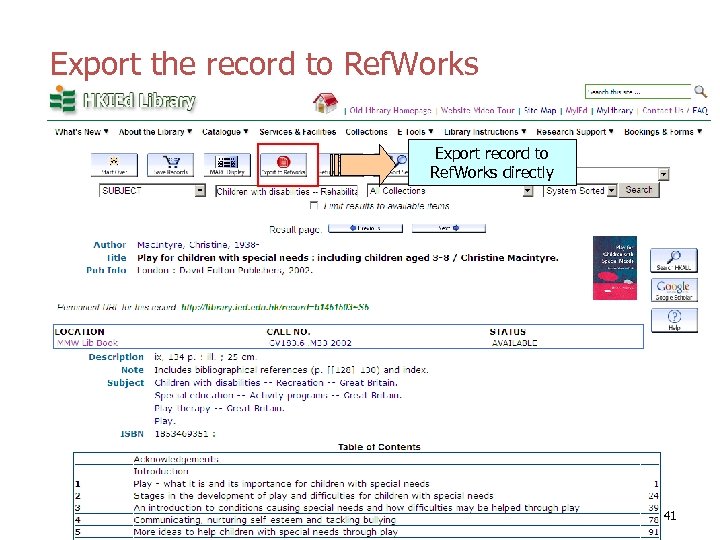720x540 pixels.
Task: Click subject Children with disabilities -- Recreation link
Action: 276,382
